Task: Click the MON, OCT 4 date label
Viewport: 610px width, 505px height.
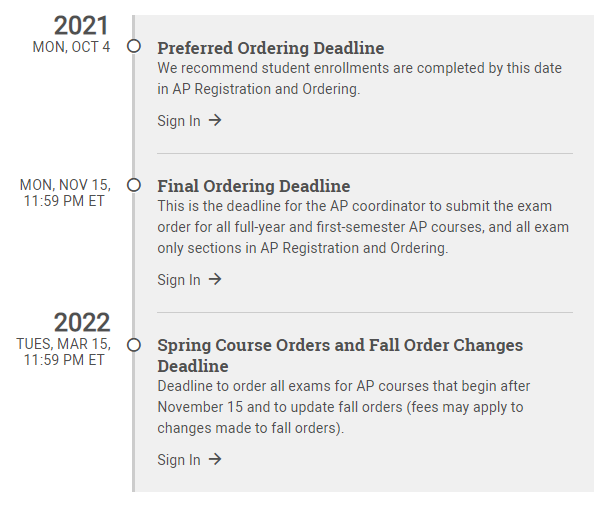Action: [72, 47]
